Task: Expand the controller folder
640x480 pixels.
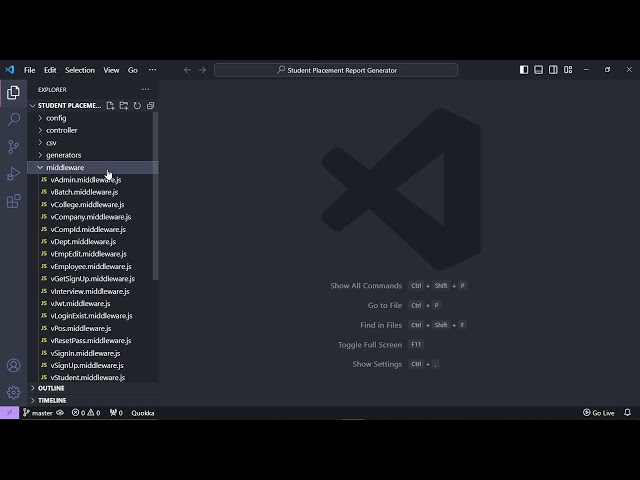Action: click(93, 130)
